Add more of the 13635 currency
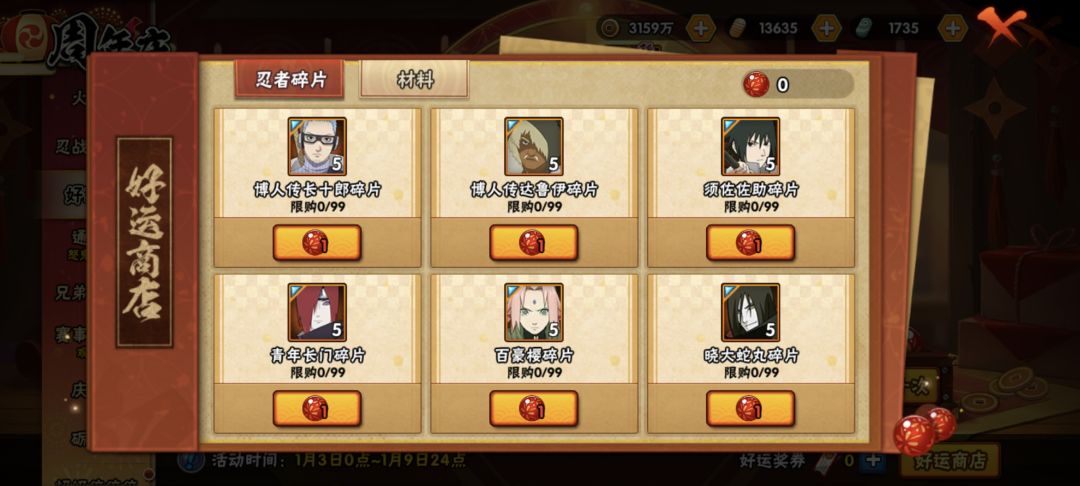Screen dimensions: 1080x486 click(x=826, y=28)
